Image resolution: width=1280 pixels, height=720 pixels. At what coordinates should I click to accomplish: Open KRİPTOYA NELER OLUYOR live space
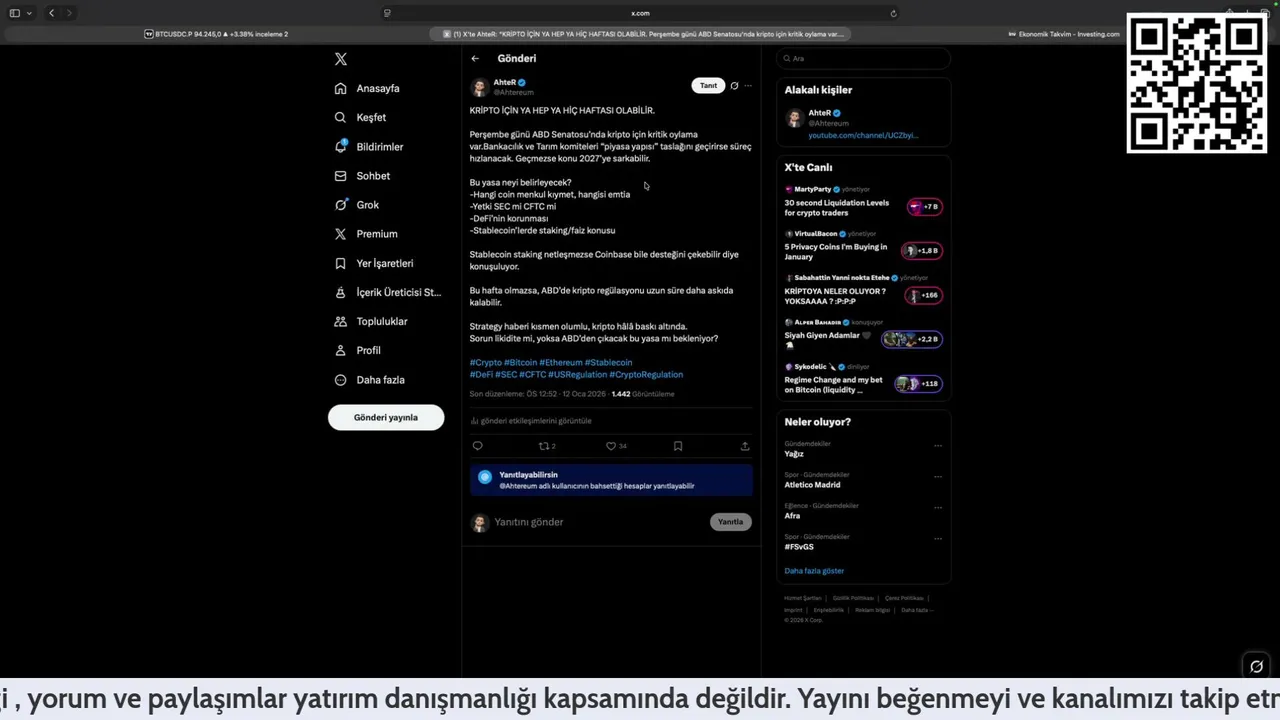pyautogui.click(x=863, y=291)
